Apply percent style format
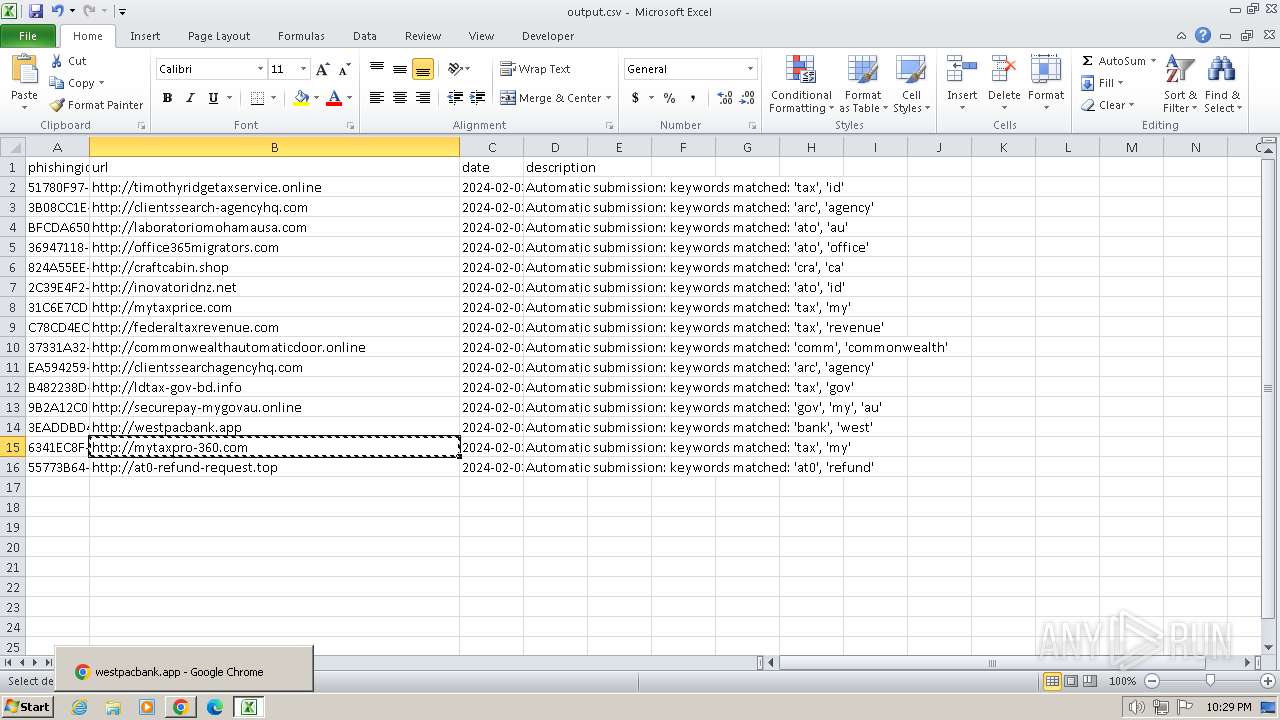The height and width of the screenshot is (720, 1280). pyautogui.click(x=669, y=98)
